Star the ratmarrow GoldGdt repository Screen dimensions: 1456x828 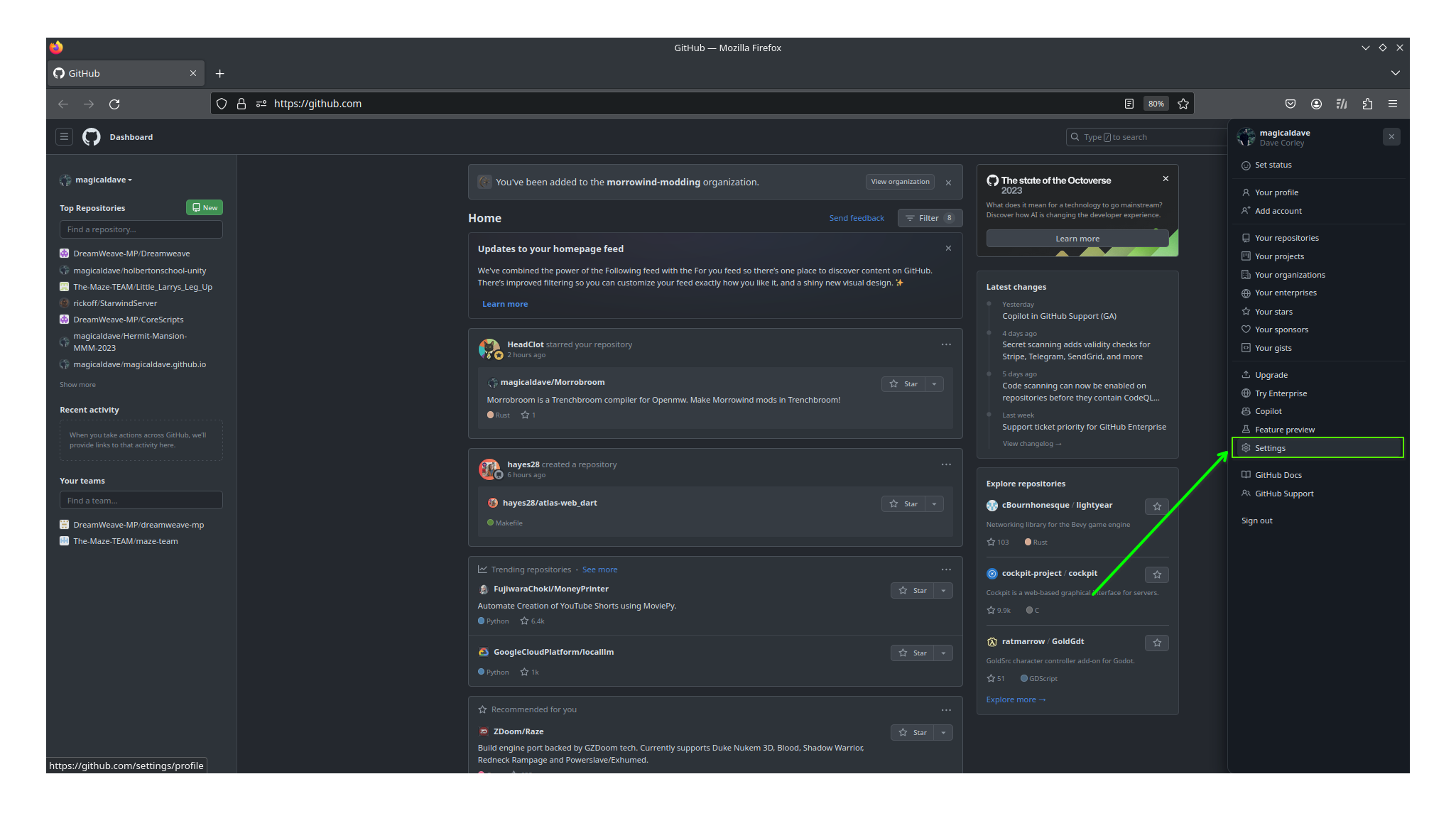[x=1157, y=643]
